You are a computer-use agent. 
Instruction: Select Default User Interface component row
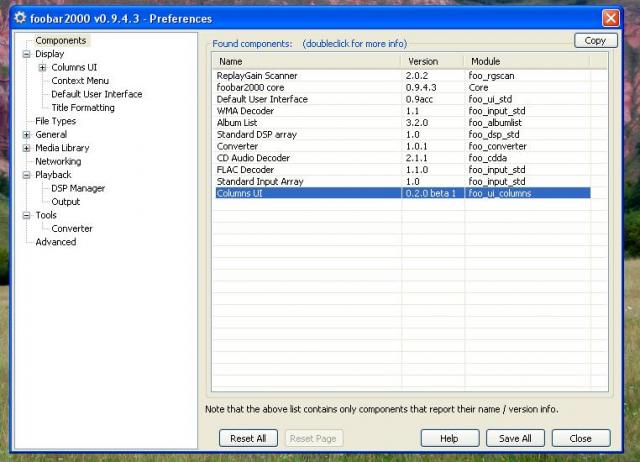402,99
